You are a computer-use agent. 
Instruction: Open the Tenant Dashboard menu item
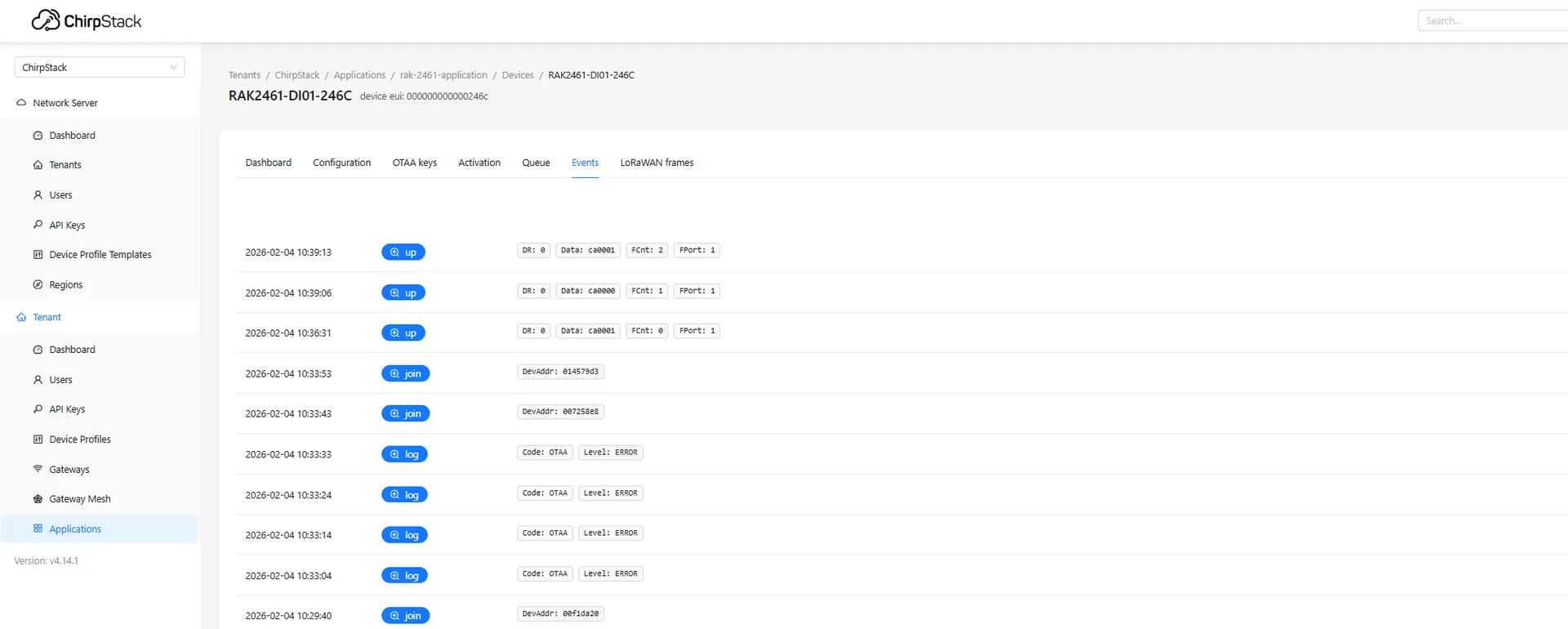pyautogui.click(x=100, y=350)
